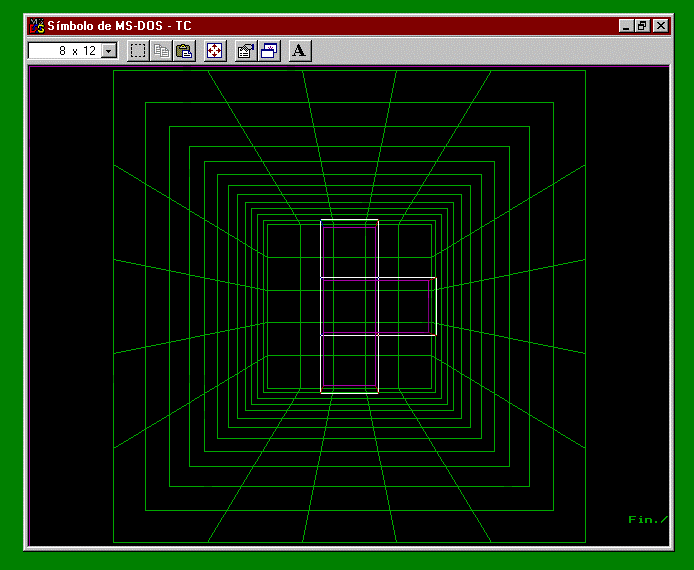Click the Mark selection toolbar icon
The height and width of the screenshot is (570, 694).
(x=138, y=50)
